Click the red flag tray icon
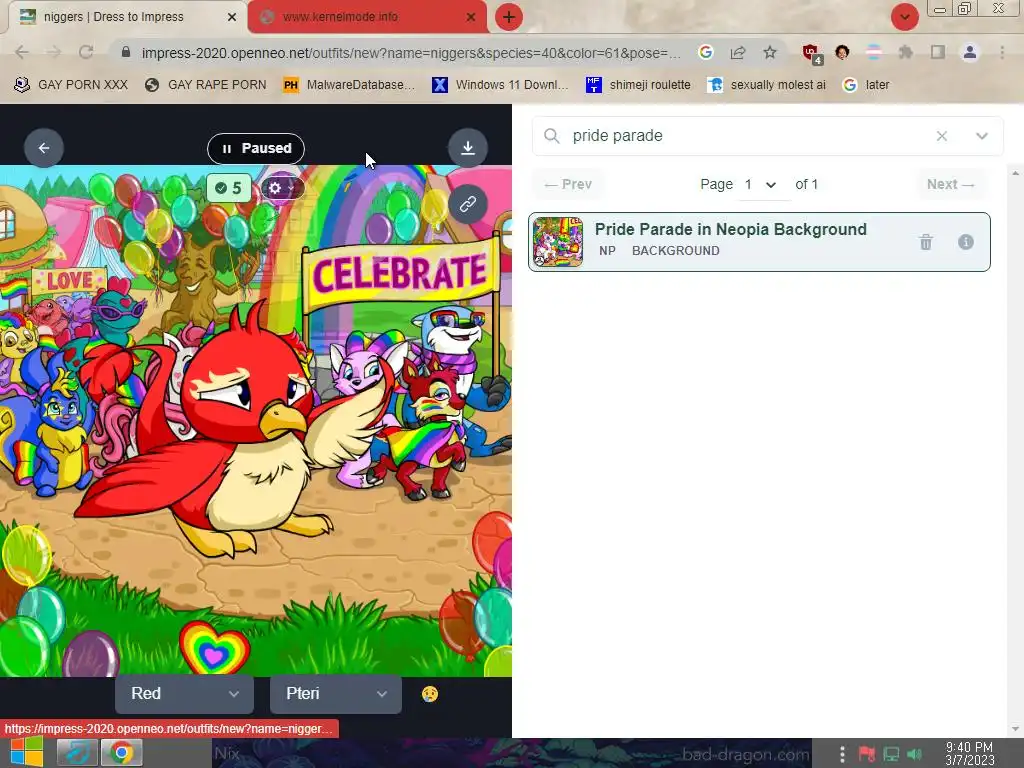 coord(867,754)
